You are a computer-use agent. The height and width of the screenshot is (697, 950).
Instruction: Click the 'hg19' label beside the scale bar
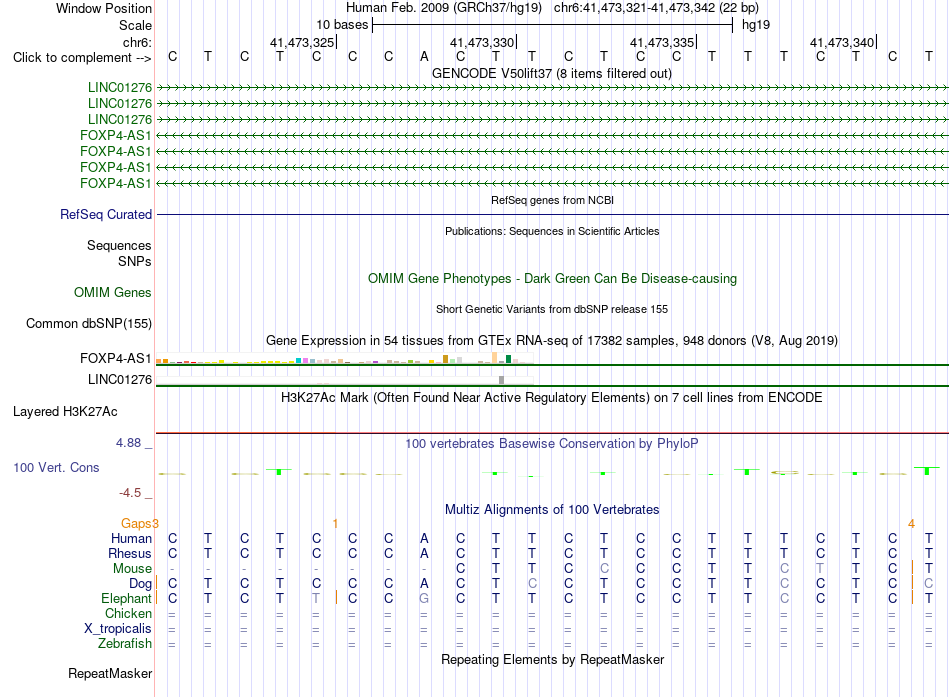tap(756, 25)
